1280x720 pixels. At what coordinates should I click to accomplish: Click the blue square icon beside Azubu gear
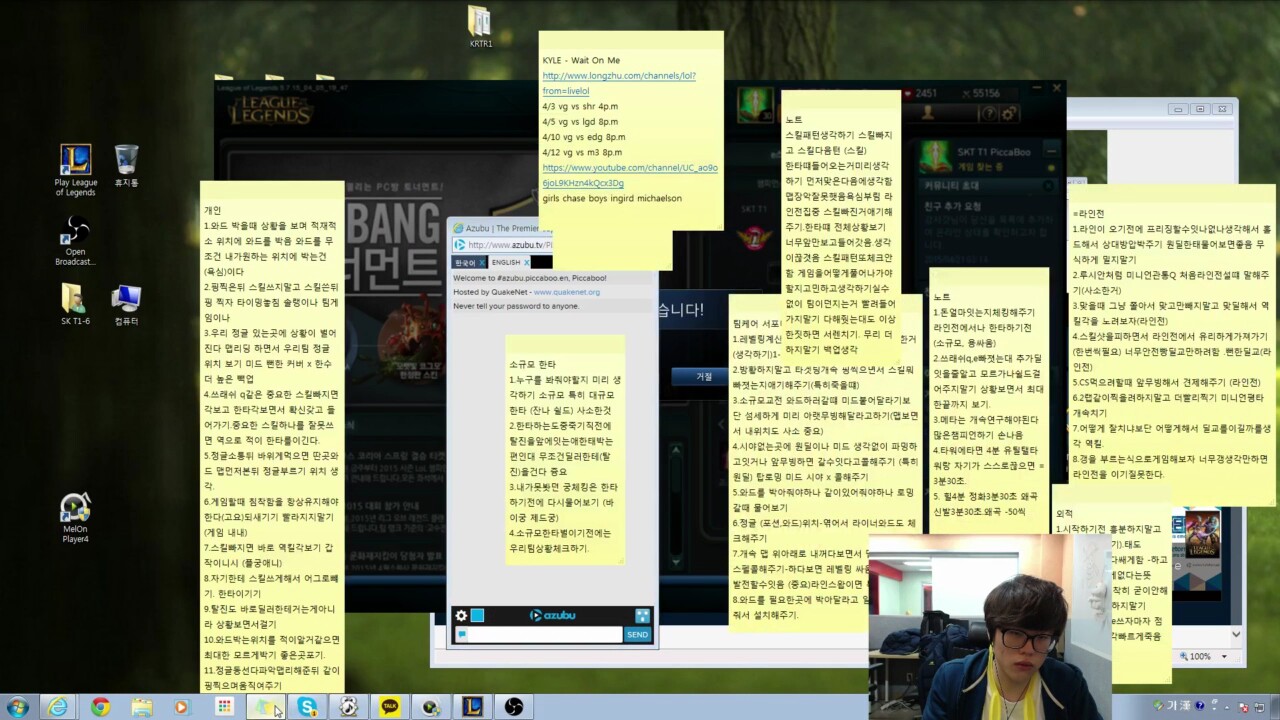(478, 616)
